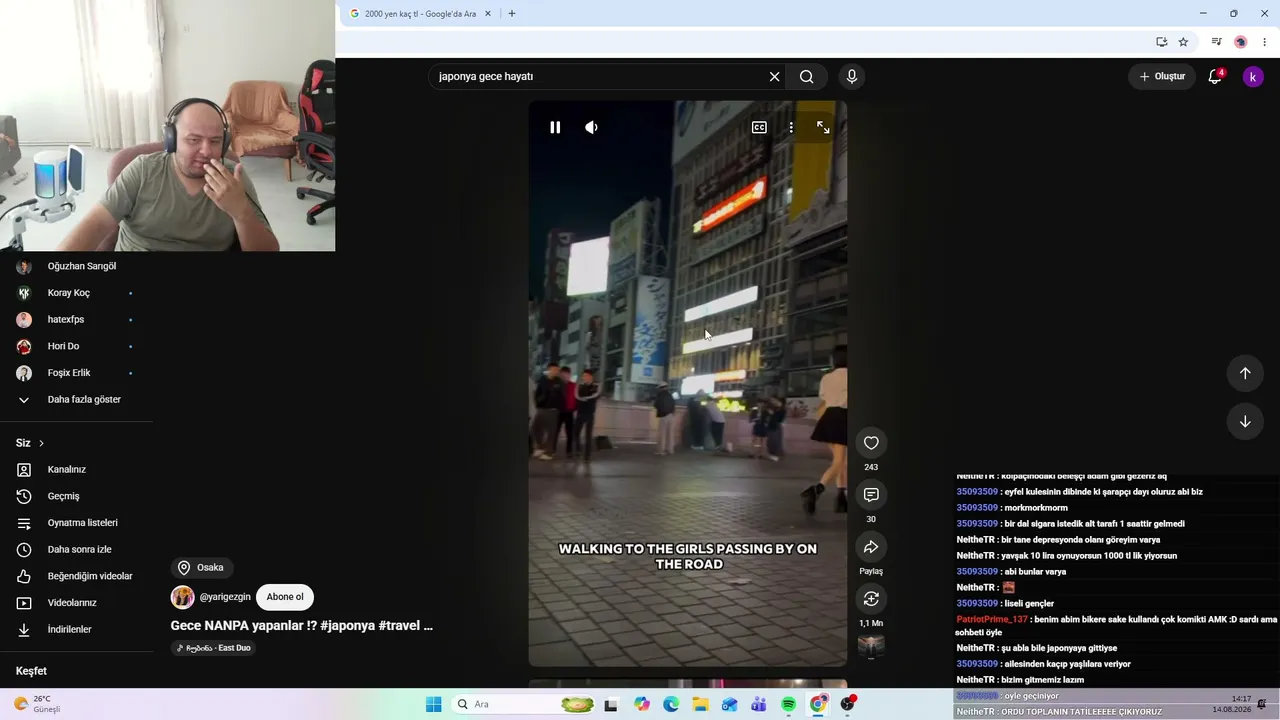
Task: Open the 'Siz' section chevron
Action: pos(41,443)
